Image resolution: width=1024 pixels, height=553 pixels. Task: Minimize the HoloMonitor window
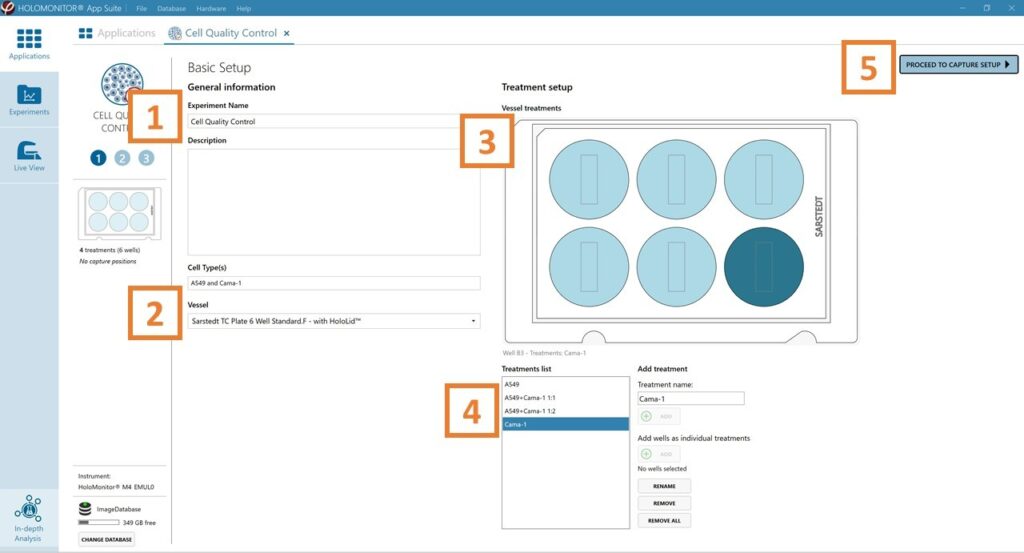coord(962,8)
